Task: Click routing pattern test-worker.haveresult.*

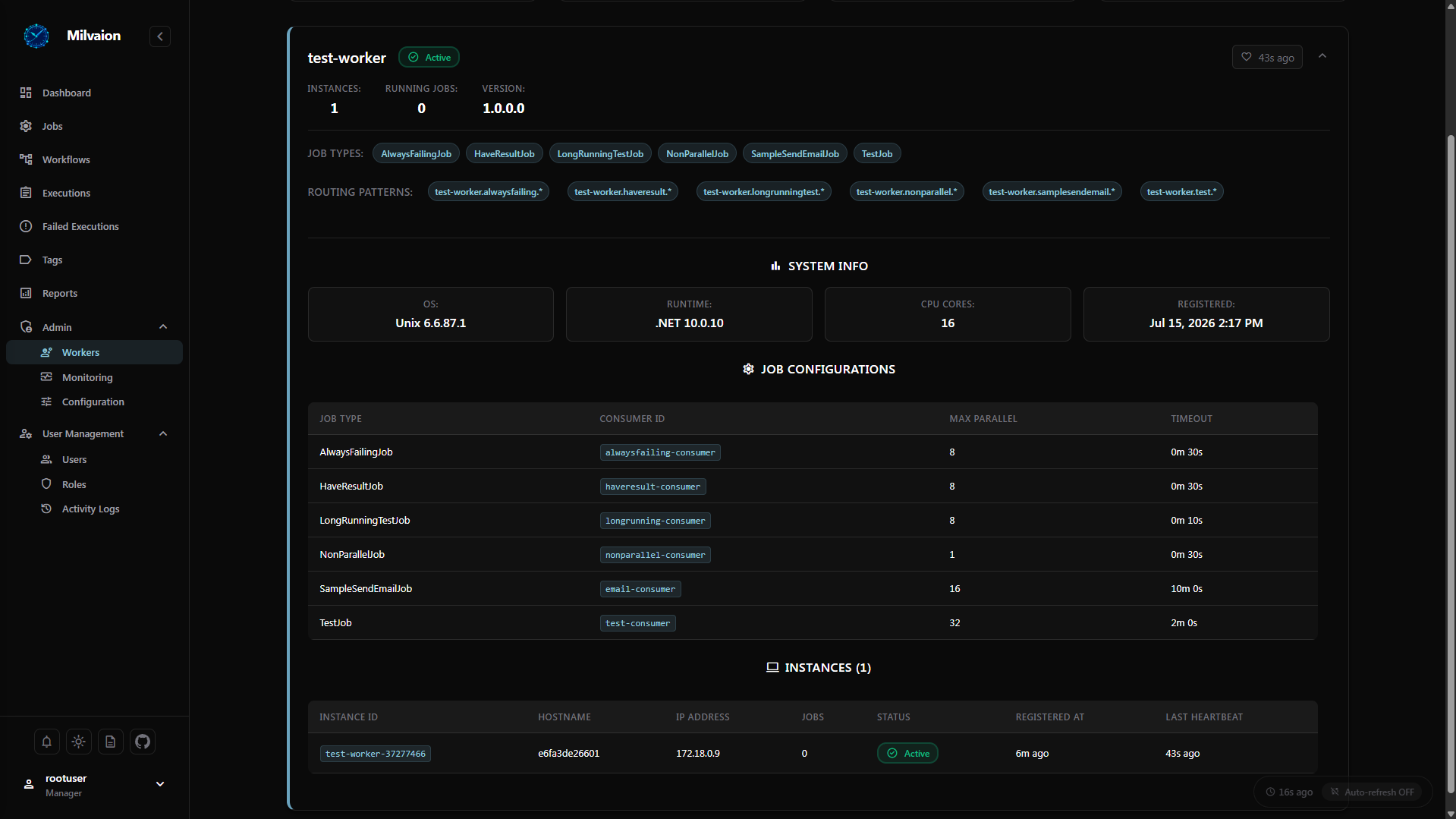Action: click(623, 192)
